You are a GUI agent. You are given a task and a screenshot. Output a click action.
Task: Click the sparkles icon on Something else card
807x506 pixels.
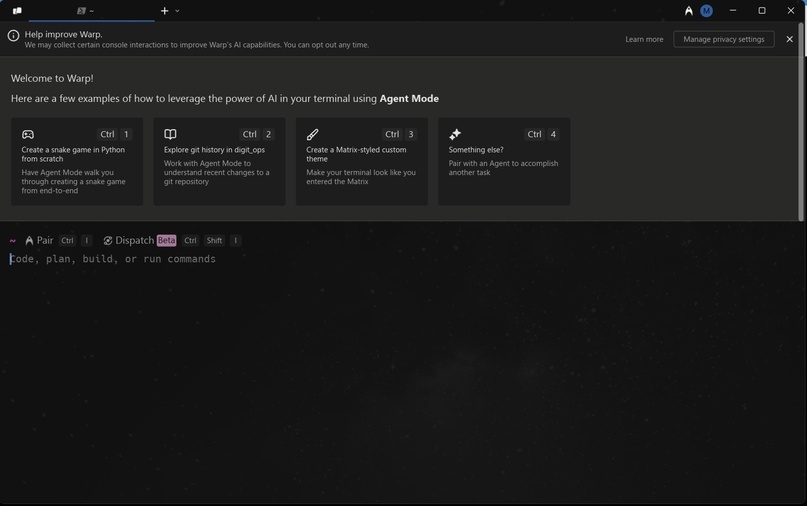[455, 134]
